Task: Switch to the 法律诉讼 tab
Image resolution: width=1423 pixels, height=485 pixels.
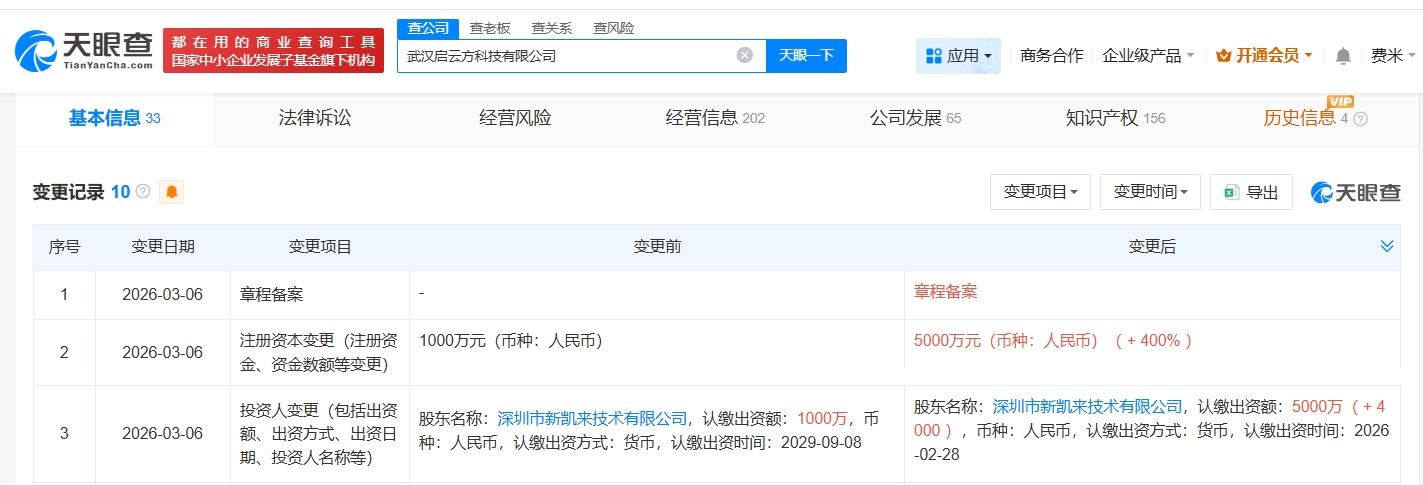Action: click(x=315, y=118)
